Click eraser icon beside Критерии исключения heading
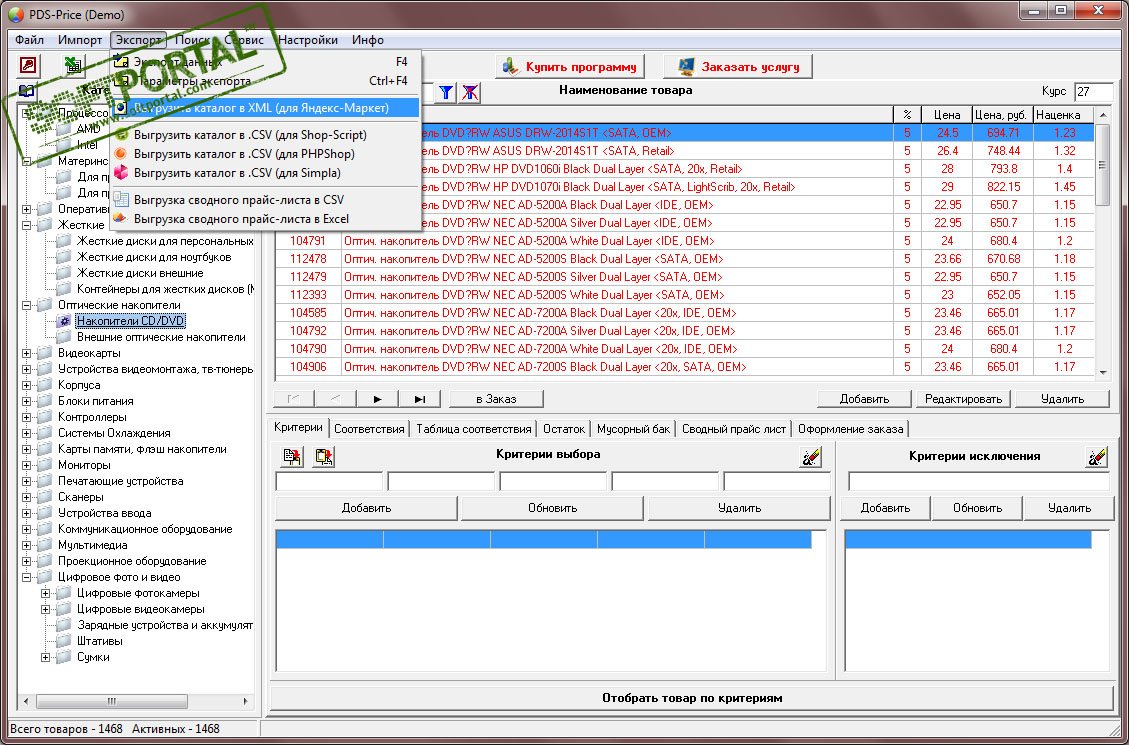Image resolution: width=1129 pixels, height=745 pixels. pyautogui.click(x=1097, y=456)
